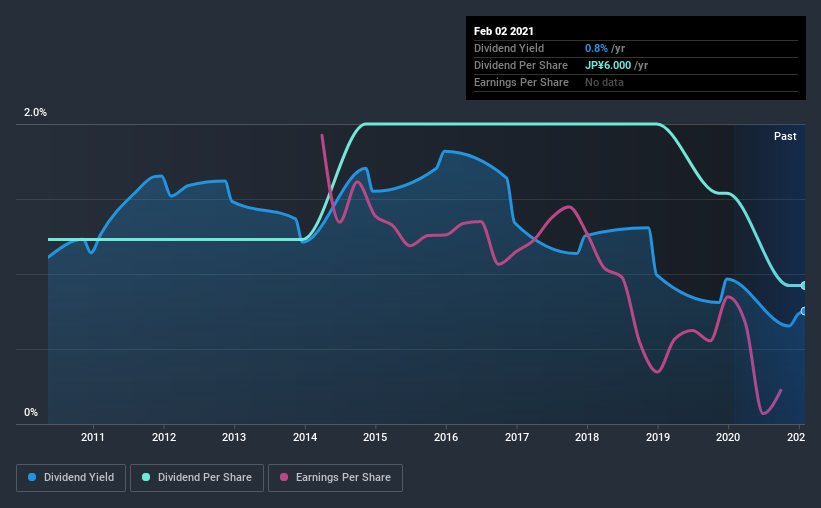Toggle the Dividend Yield legend button
821x508 pixels.
(x=71, y=478)
